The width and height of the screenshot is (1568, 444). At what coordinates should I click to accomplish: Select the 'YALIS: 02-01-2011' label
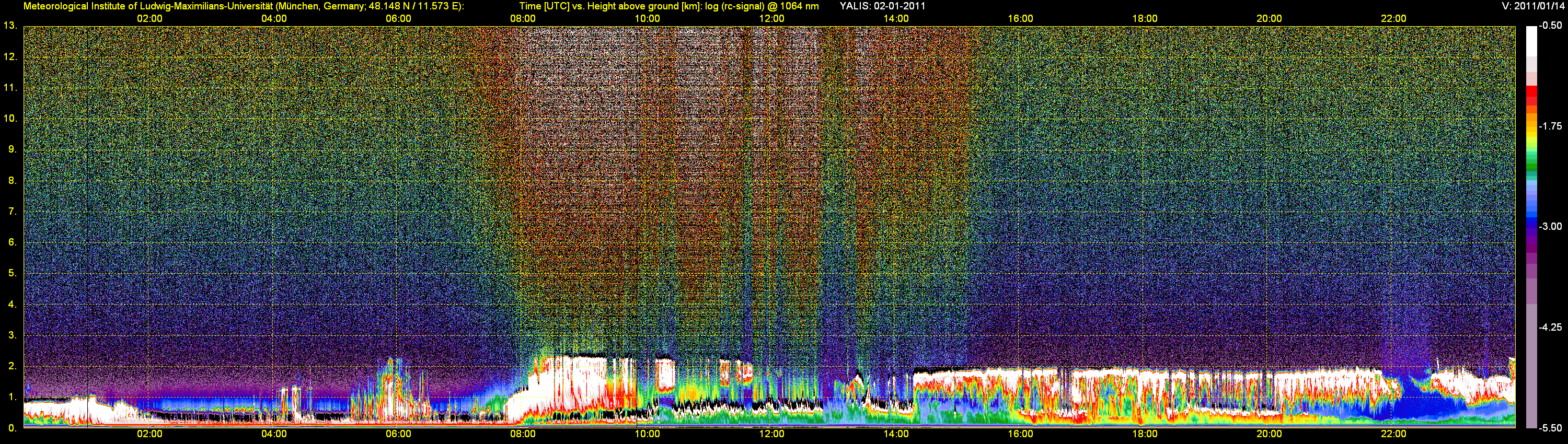pos(882,6)
